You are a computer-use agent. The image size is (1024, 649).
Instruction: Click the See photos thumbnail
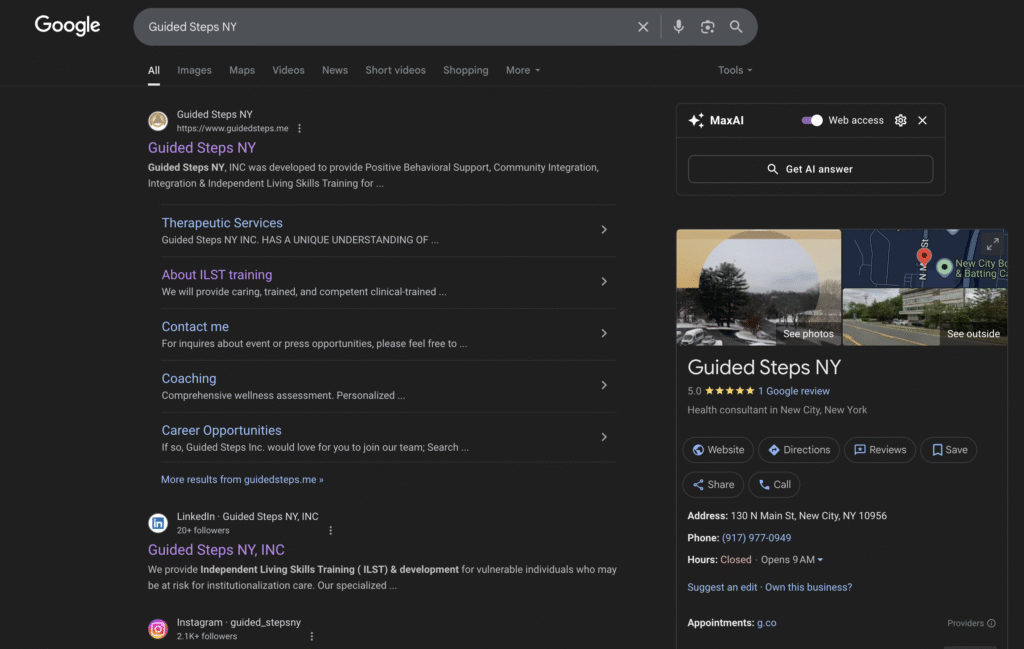pyautogui.click(x=758, y=288)
